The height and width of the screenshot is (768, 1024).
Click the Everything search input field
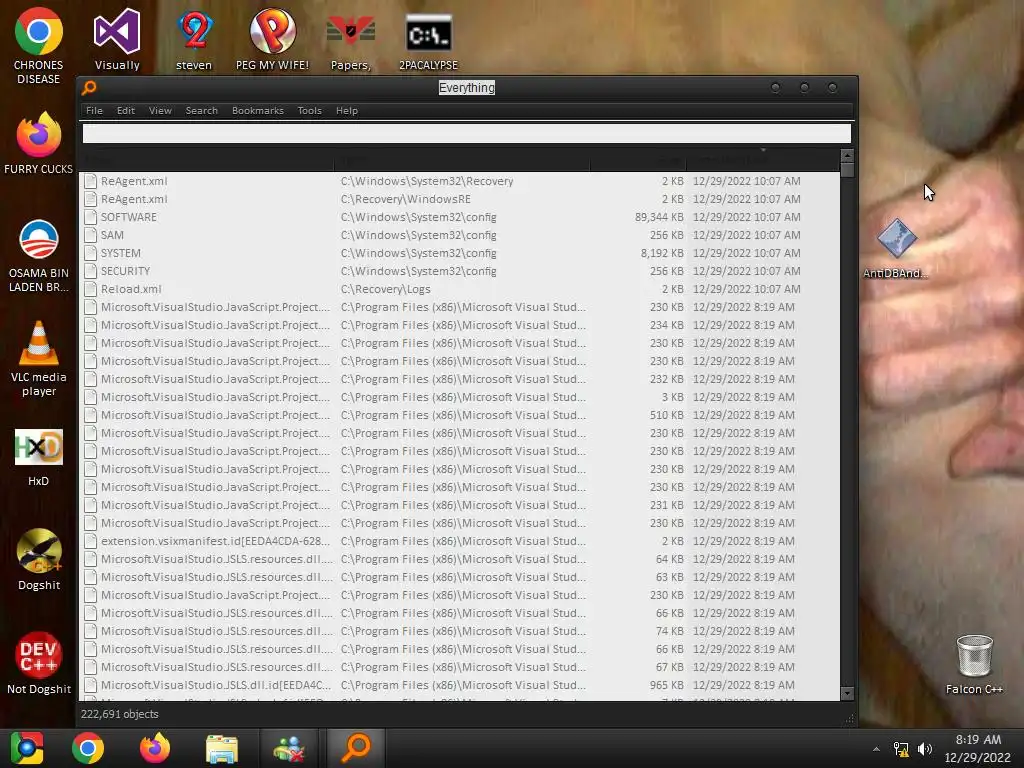pyautogui.click(x=467, y=133)
